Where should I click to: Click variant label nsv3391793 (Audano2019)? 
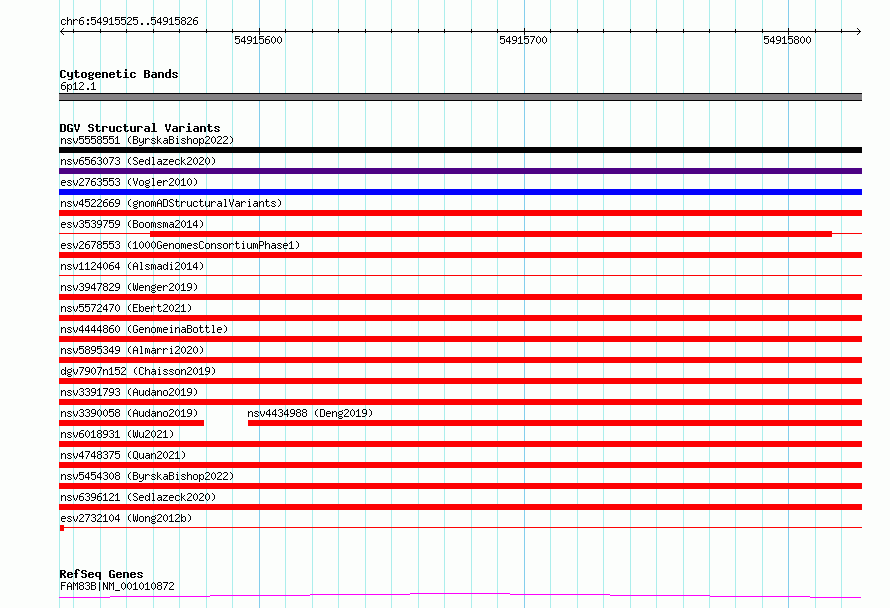pos(129,392)
